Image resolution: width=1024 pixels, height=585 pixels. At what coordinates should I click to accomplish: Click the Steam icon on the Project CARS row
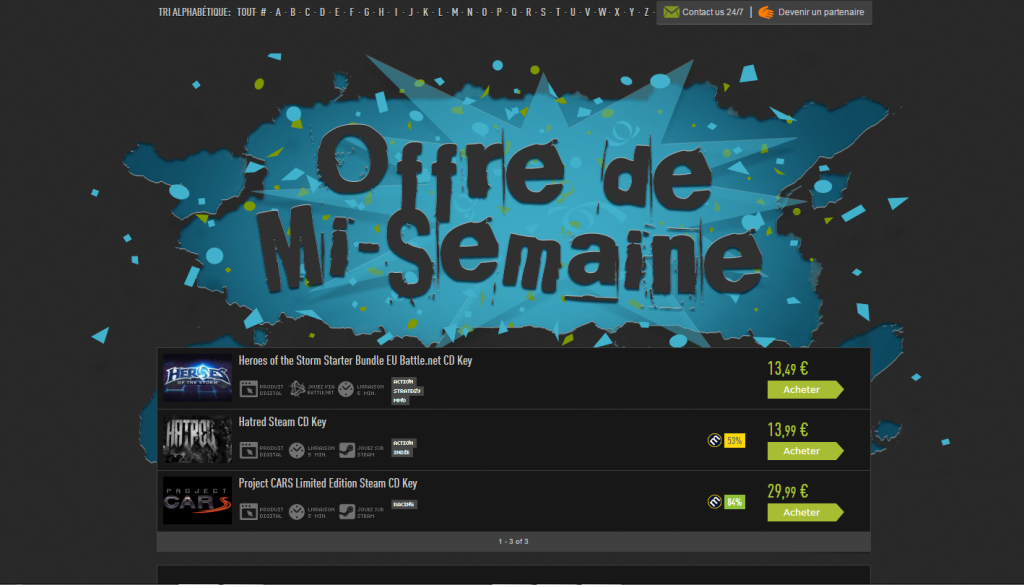point(347,512)
